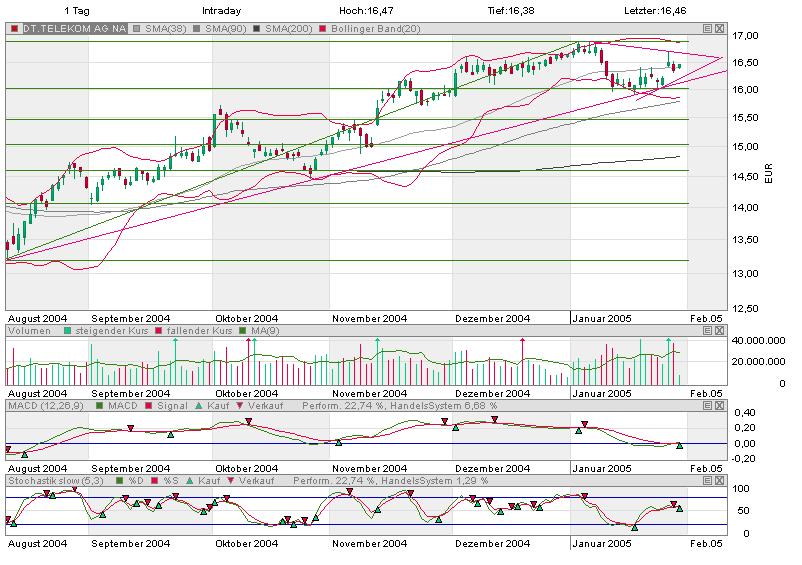802x565 pixels.
Task: Open settings icon of Volumen panel
Action: (707, 331)
